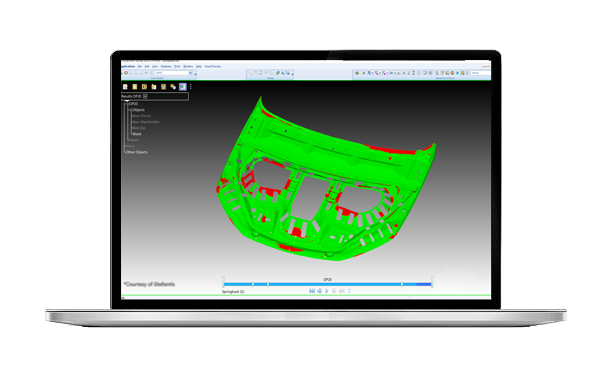The image size is (612, 374).
Task: Click the right end handle of the timeline
Action: [432, 281]
